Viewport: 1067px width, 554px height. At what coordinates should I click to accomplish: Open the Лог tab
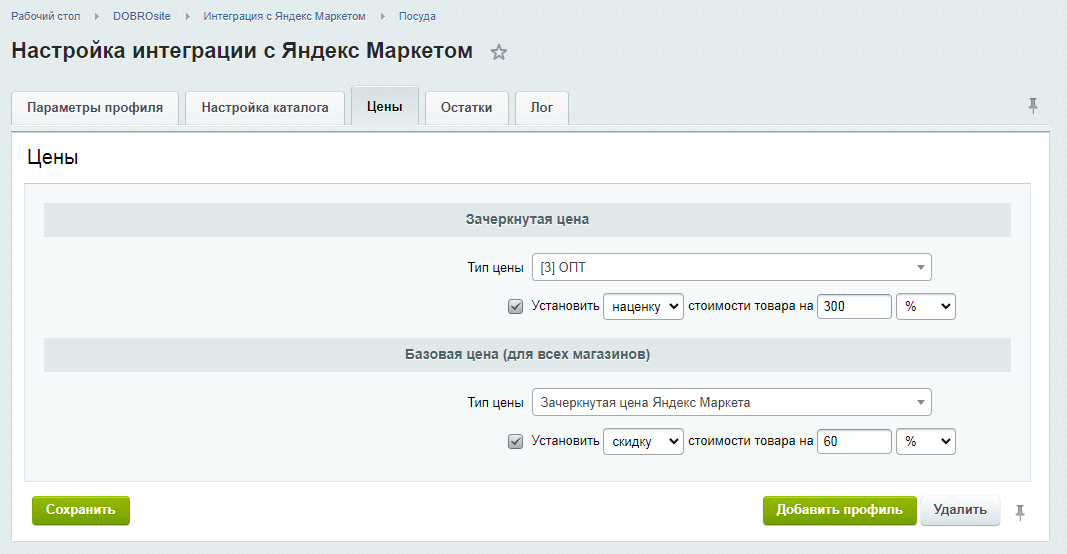542,108
